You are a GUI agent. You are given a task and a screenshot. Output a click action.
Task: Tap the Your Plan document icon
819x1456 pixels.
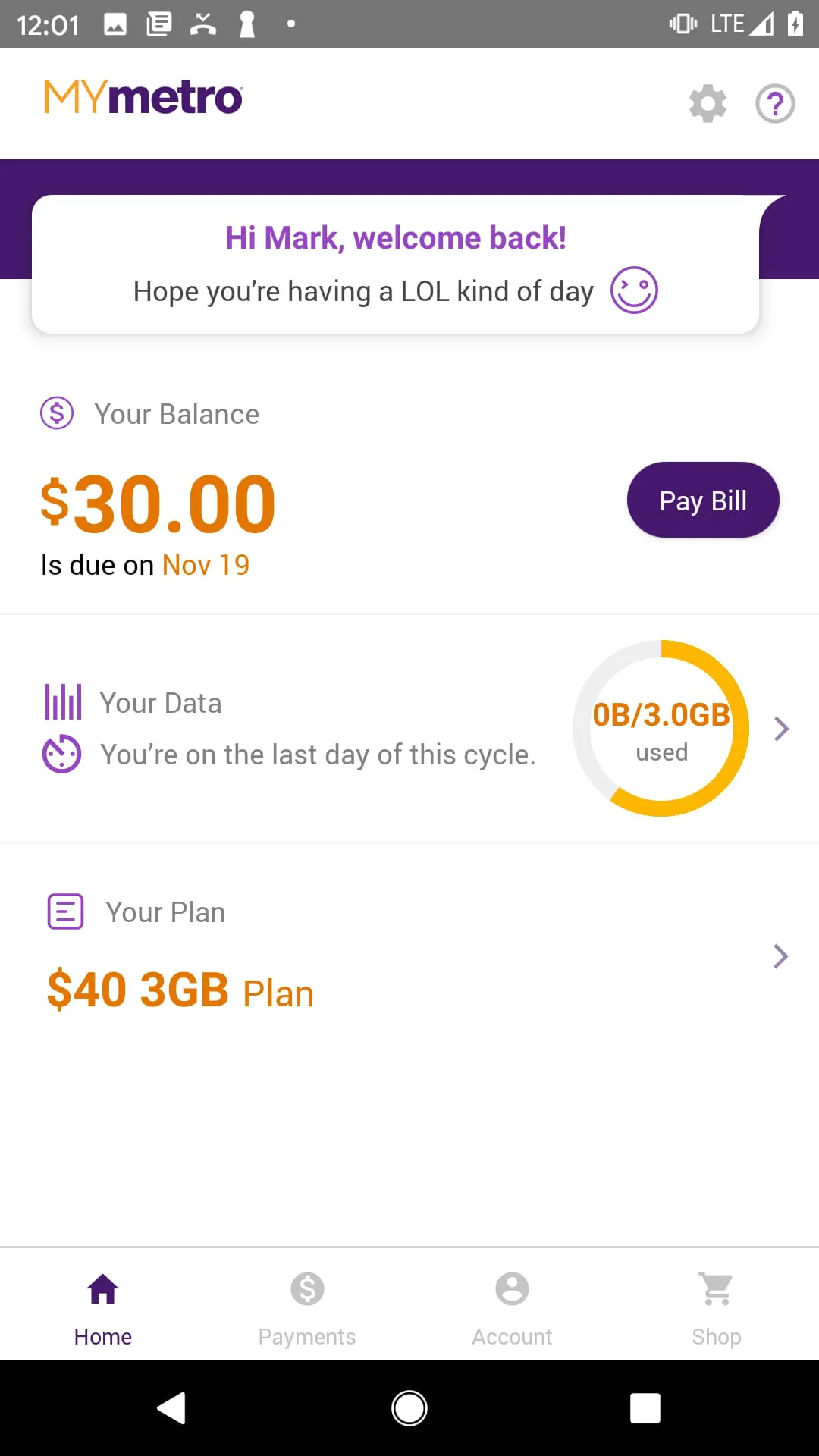(x=66, y=911)
